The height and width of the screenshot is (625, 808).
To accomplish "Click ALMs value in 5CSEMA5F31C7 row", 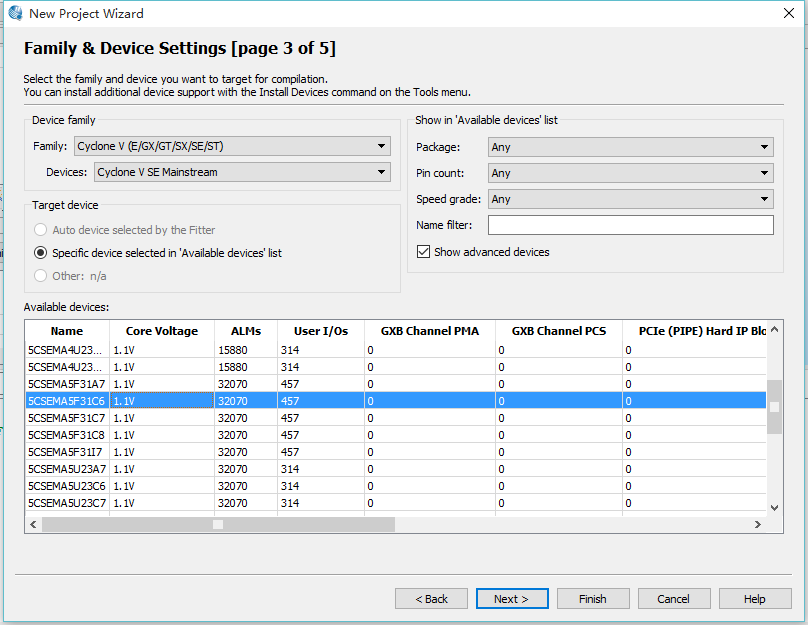I will (232, 418).
